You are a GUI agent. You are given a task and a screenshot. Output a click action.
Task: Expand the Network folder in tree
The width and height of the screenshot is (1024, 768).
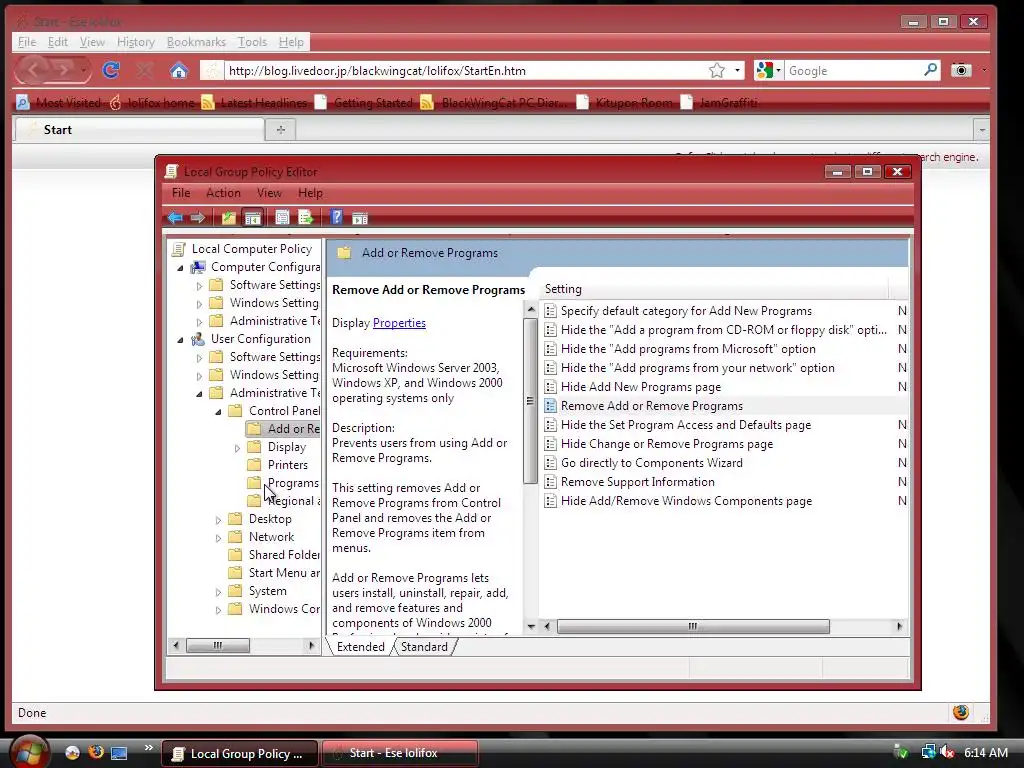pyautogui.click(x=218, y=537)
